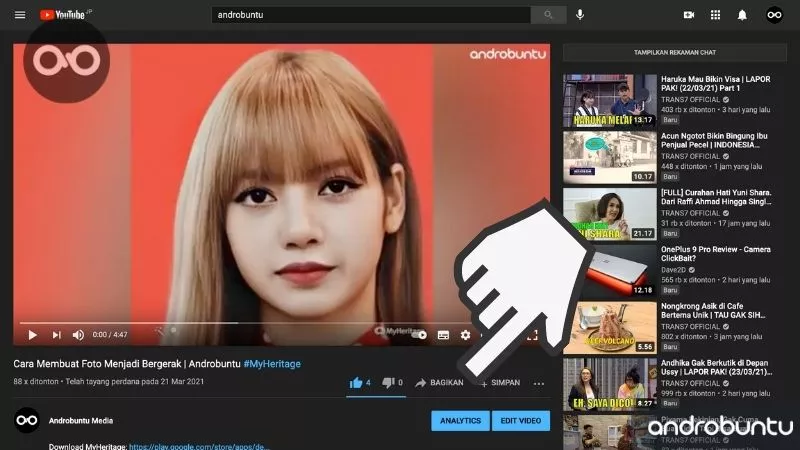The width and height of the screenshot is (800, 450).
Task: Enter full screen mode
Action: tap(532, 335)
